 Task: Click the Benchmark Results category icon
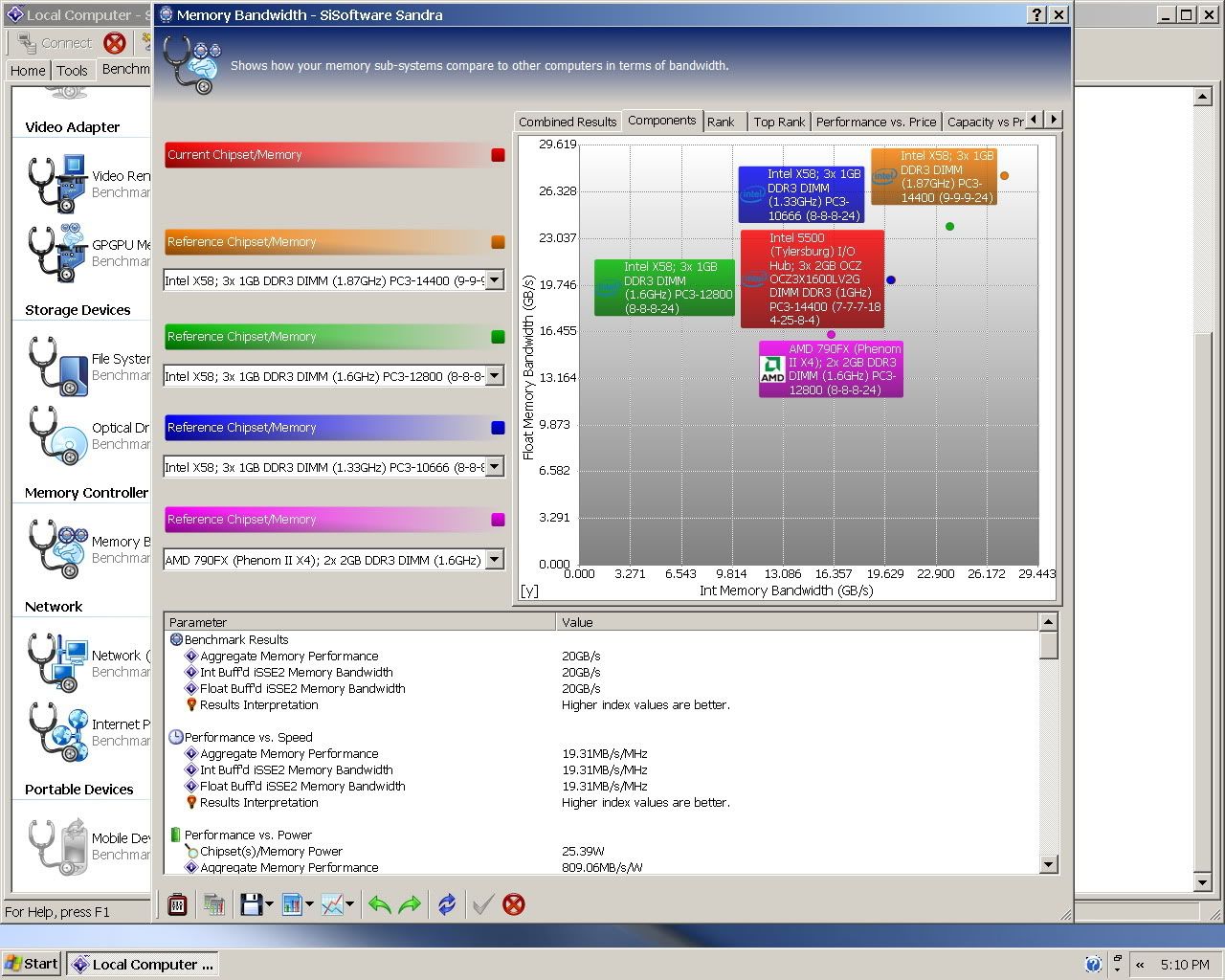click(176, 639)
